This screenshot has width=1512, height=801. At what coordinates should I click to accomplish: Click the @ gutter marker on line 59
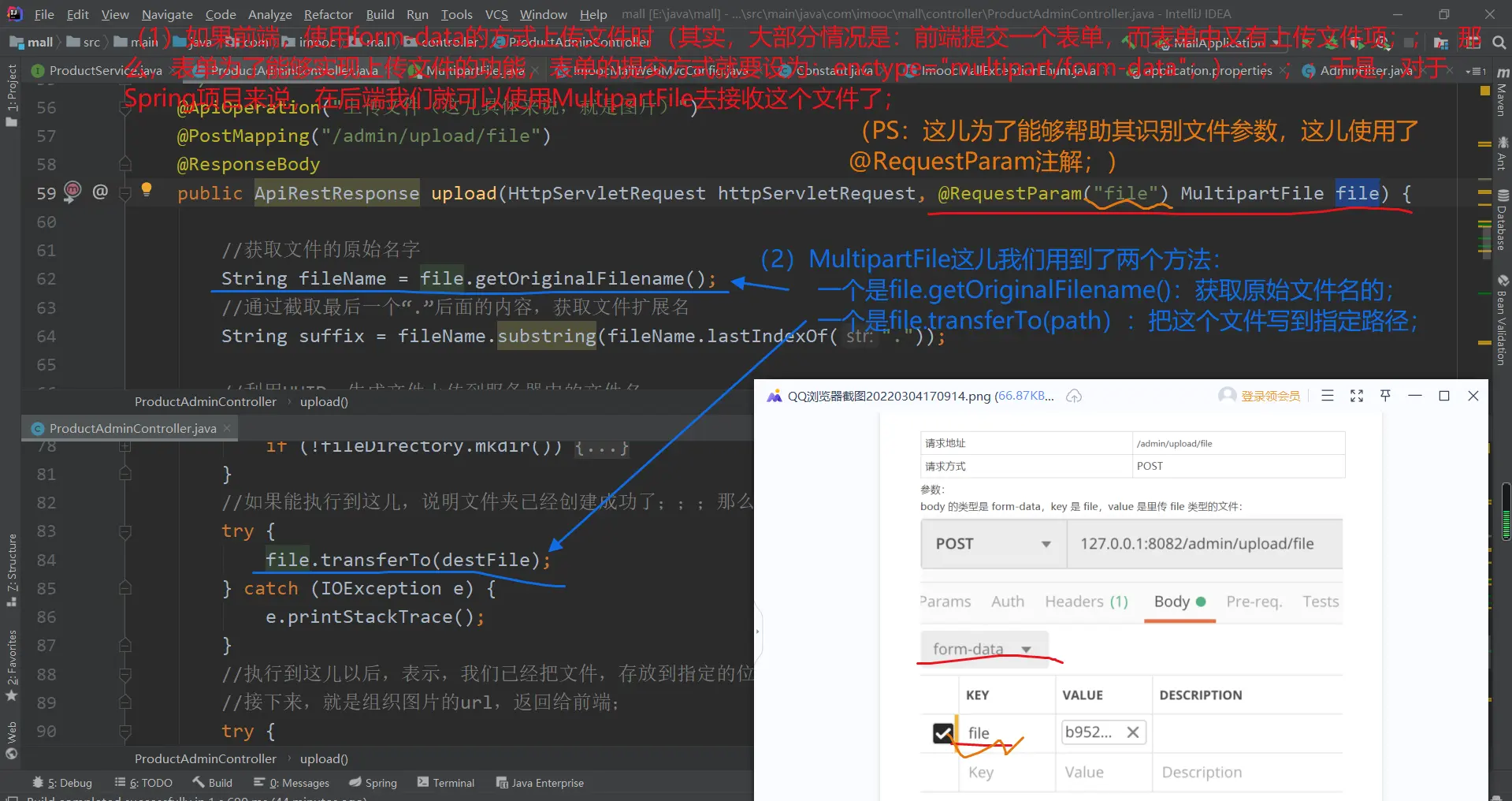[100, 192]
